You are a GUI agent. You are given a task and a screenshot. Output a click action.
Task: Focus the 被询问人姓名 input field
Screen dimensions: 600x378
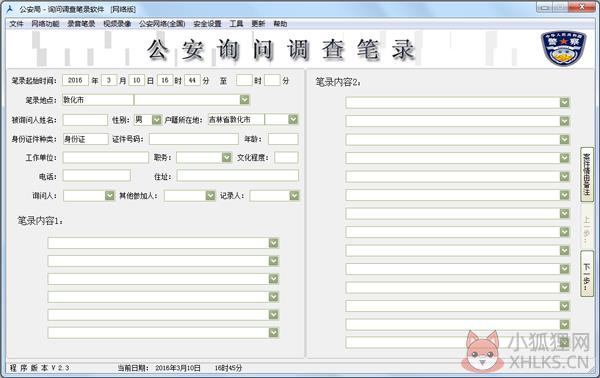(85, 120)
